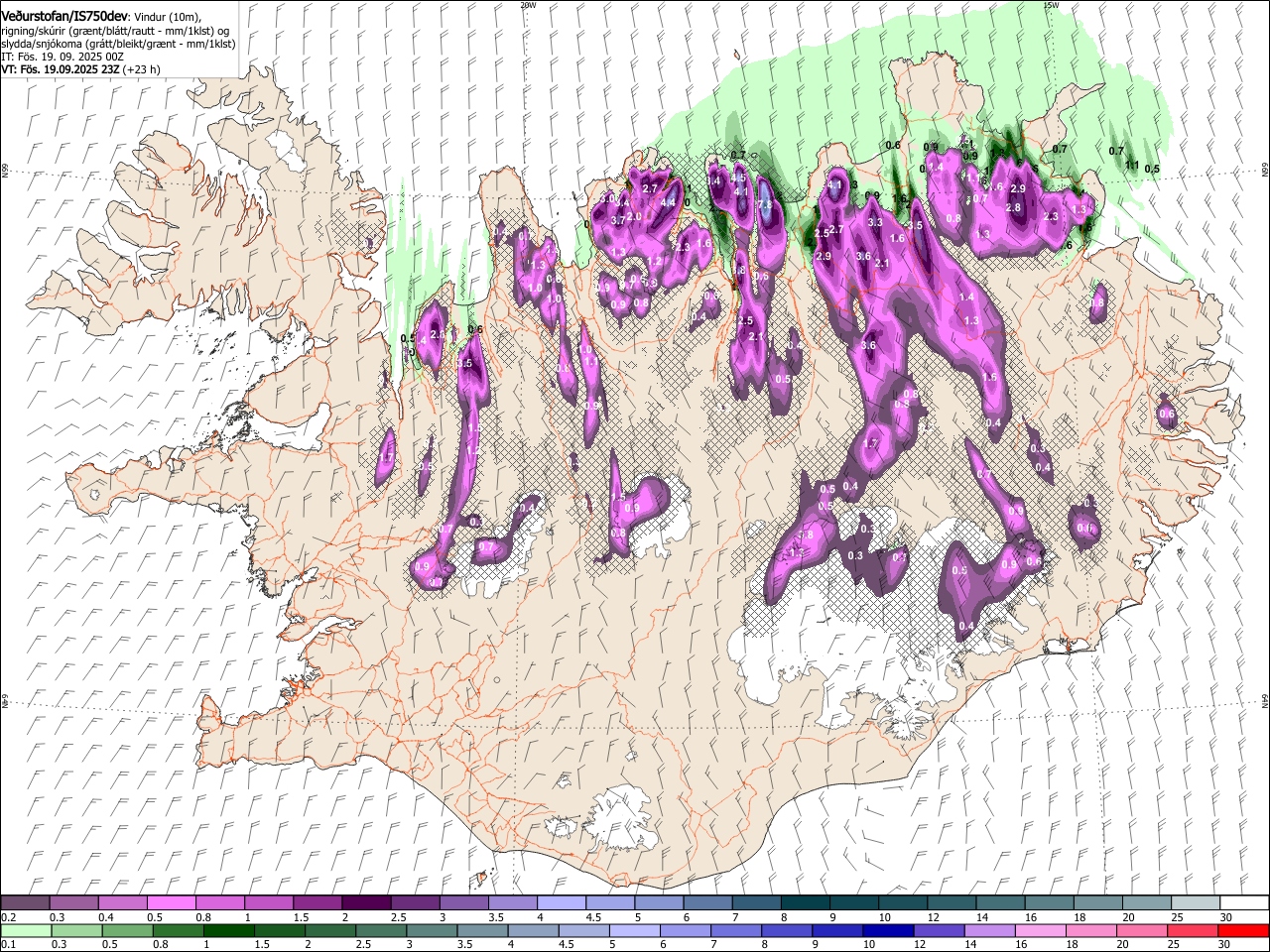
Task: Click the '0.2' label under purple scale
Action: point(8,917)
